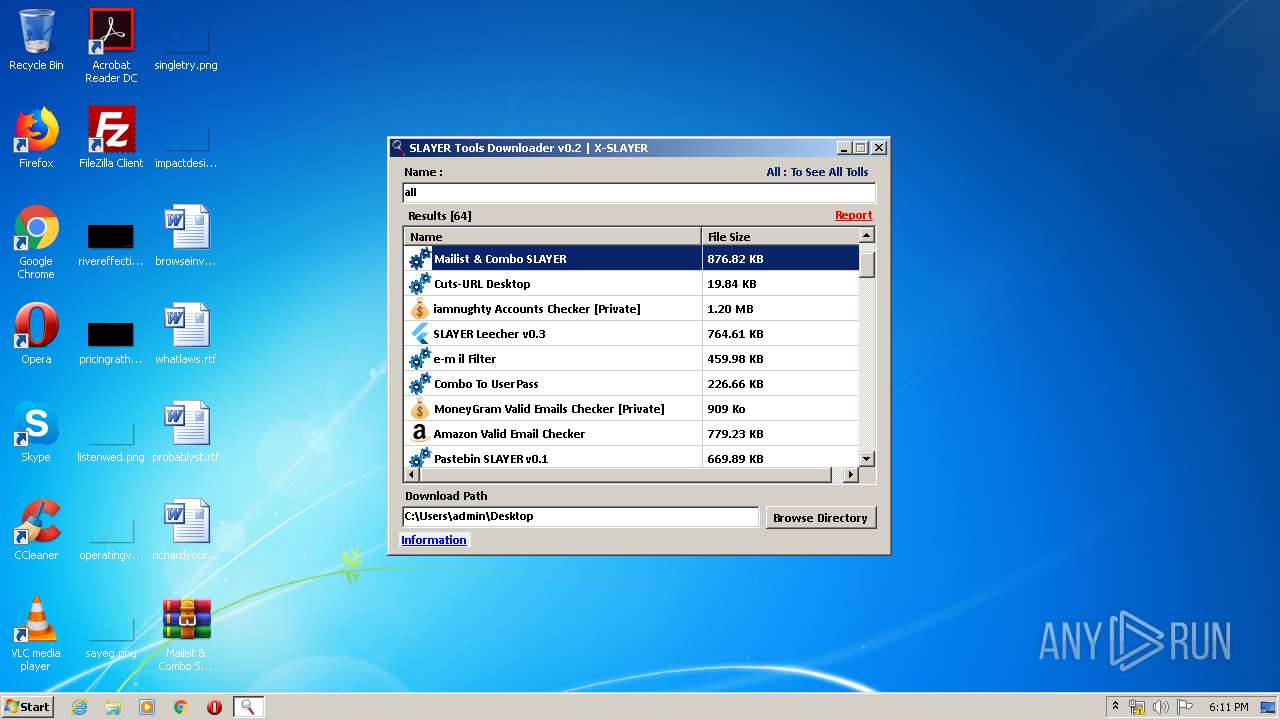Click the volume icon in system tray
This screenshot has height=720, width=1280.
click(1161, 707)
